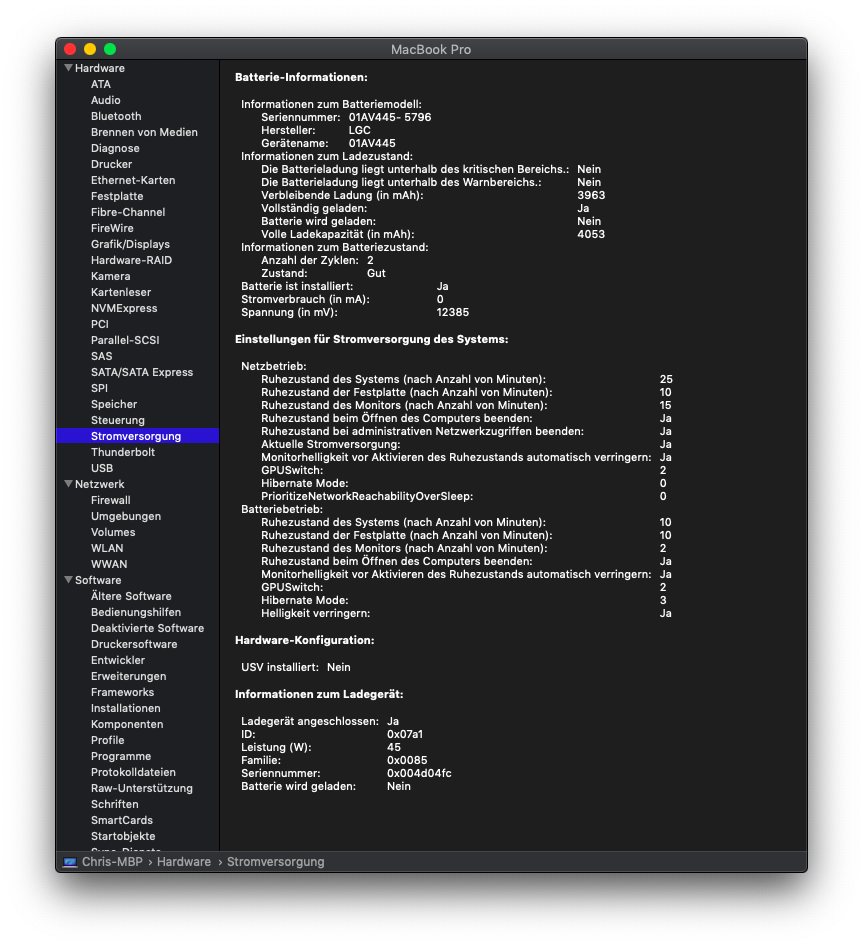Viewport: 863px width, 946px height.
Task: Select Frameworks entry
Action: pos(123,692)
